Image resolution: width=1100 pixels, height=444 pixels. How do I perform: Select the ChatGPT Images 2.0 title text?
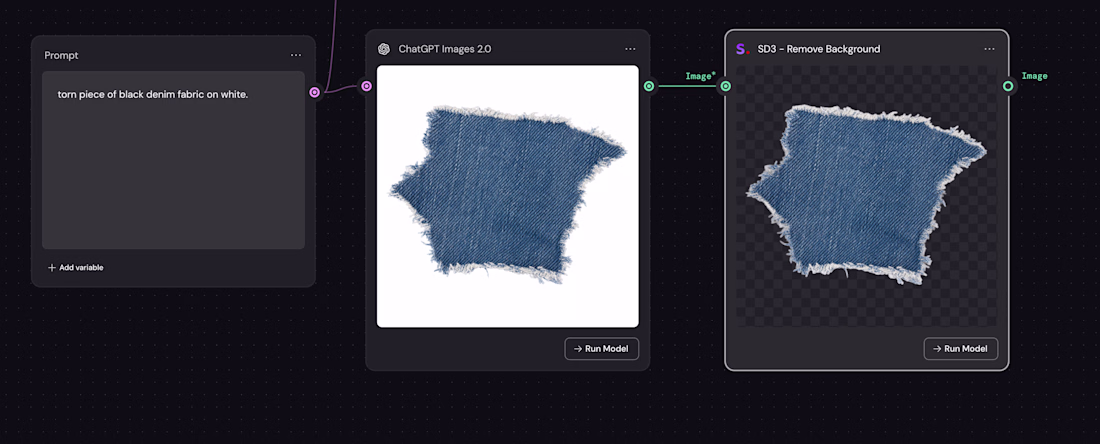tap(445, 49)
